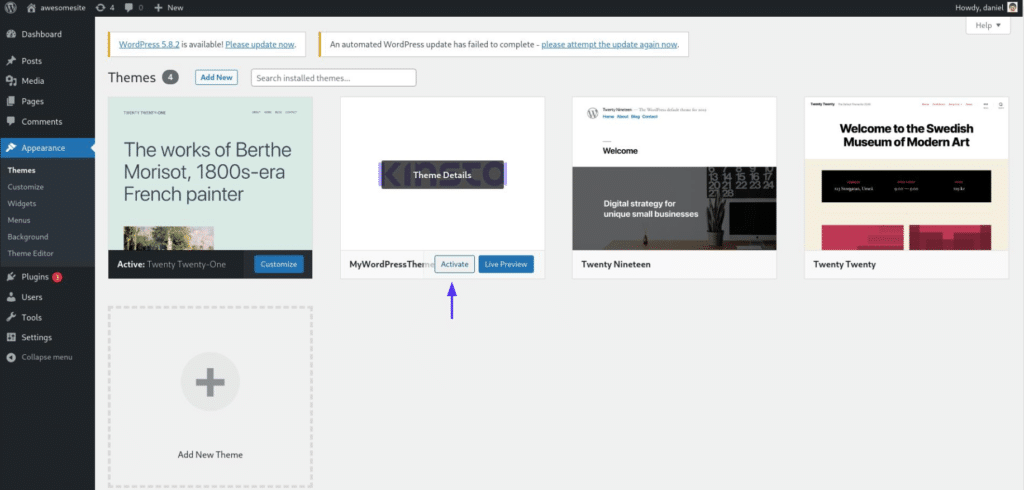The height and width of the screenshot is (490, 1024).
Task: Open Menus under Appearance
Action: 19,220
